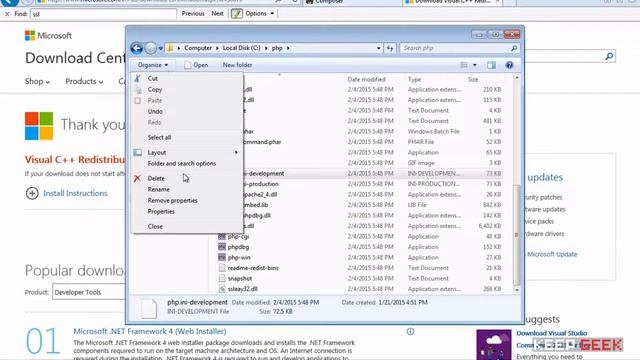The height and width of the screenshot is (360, 640).
Task: Sort by the Date modified column header
Action: (367, 79)
